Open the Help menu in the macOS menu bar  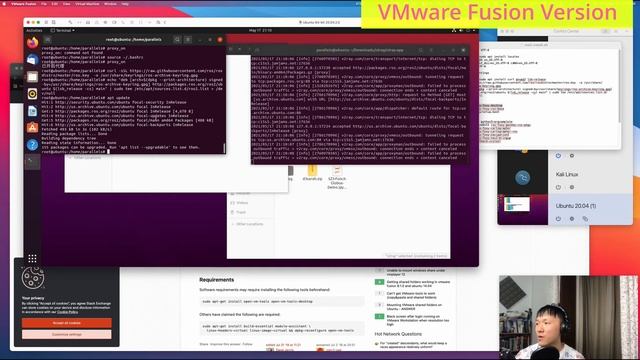coord(125,4)
